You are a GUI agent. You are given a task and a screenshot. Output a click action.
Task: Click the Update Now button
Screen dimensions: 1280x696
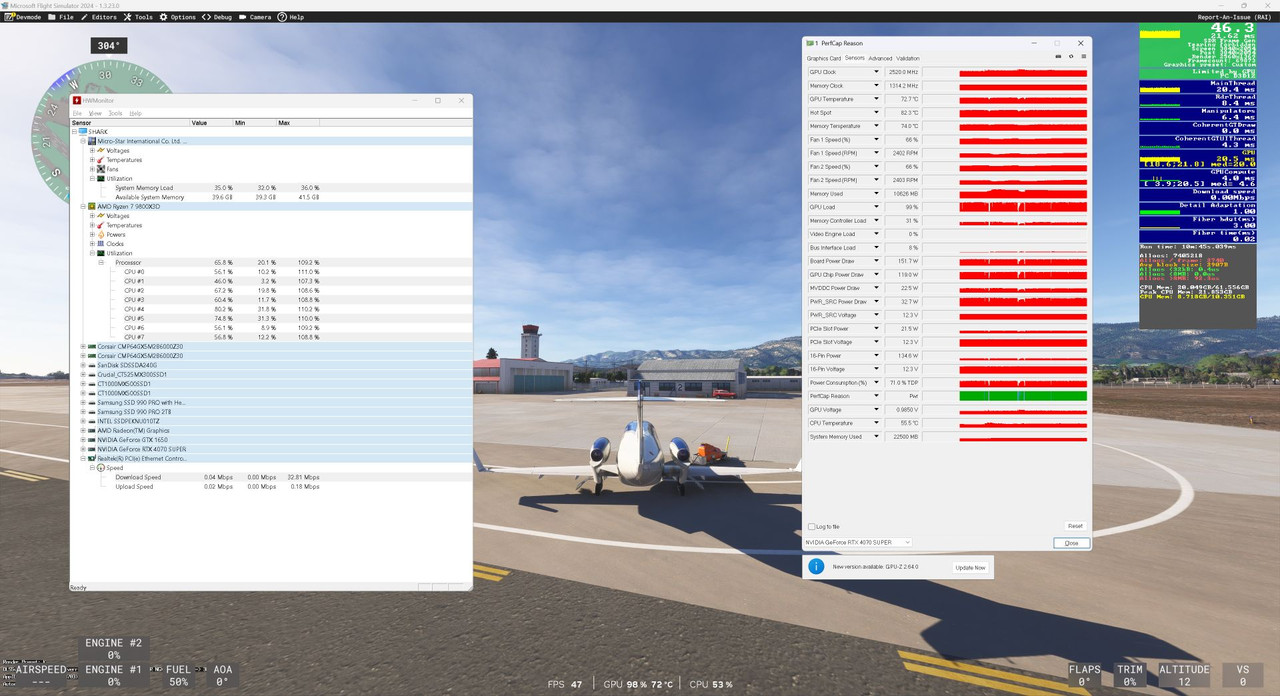970,567
